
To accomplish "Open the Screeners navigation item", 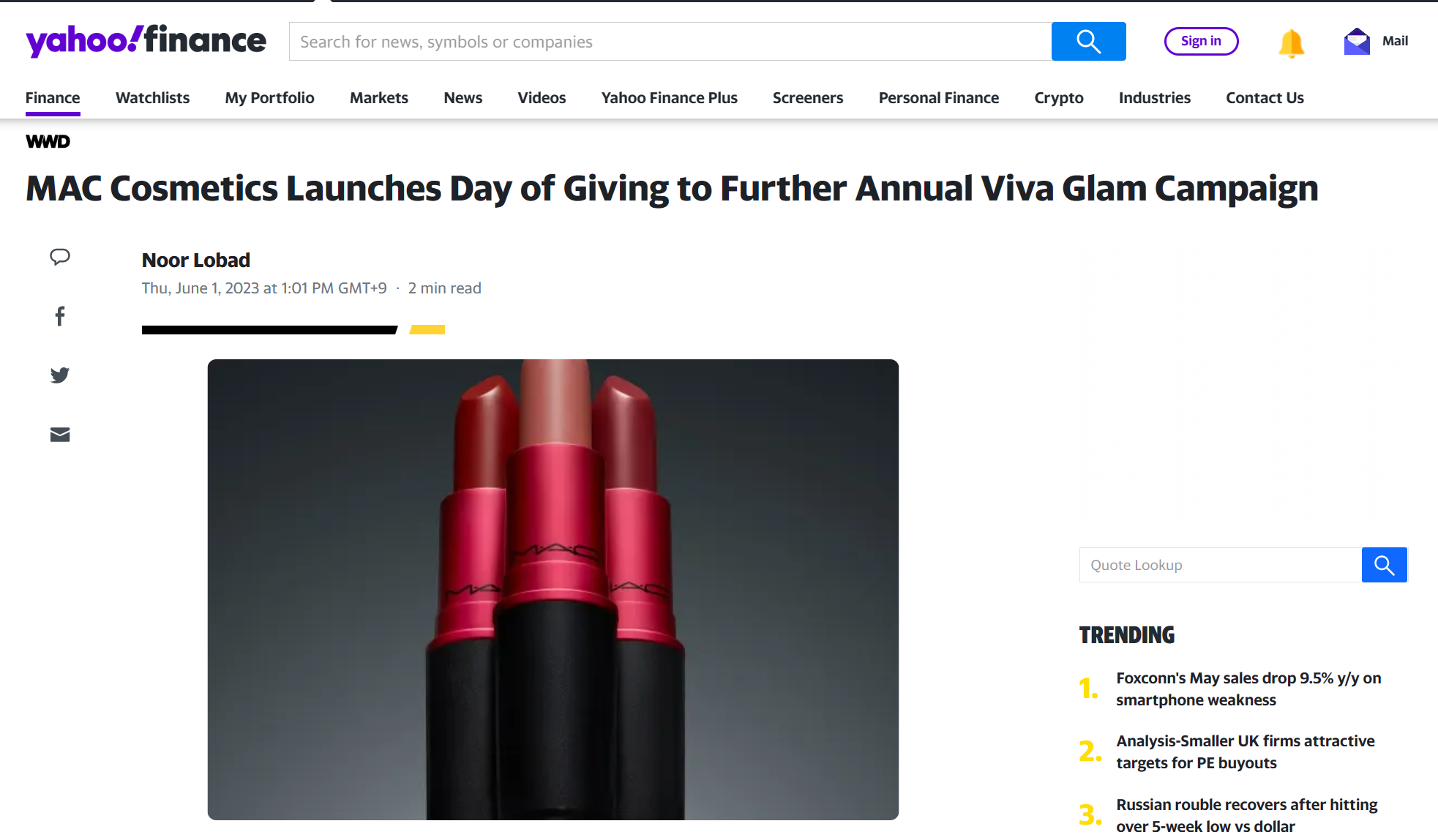I will [x=808, y=98].
